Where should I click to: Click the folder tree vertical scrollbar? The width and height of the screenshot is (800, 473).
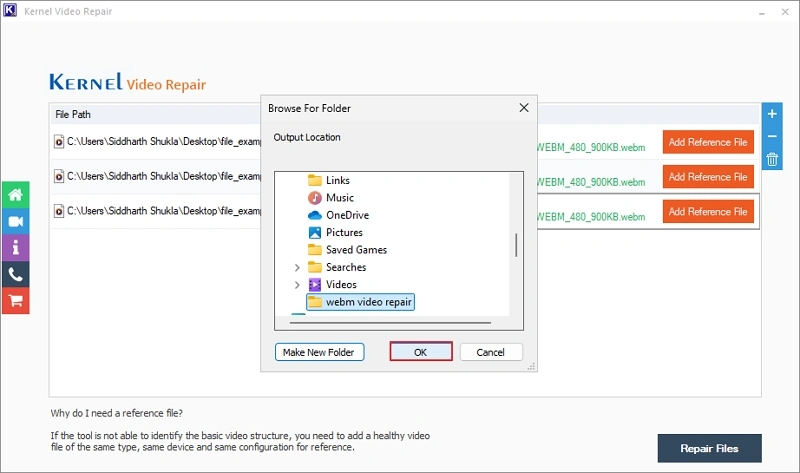516,245
